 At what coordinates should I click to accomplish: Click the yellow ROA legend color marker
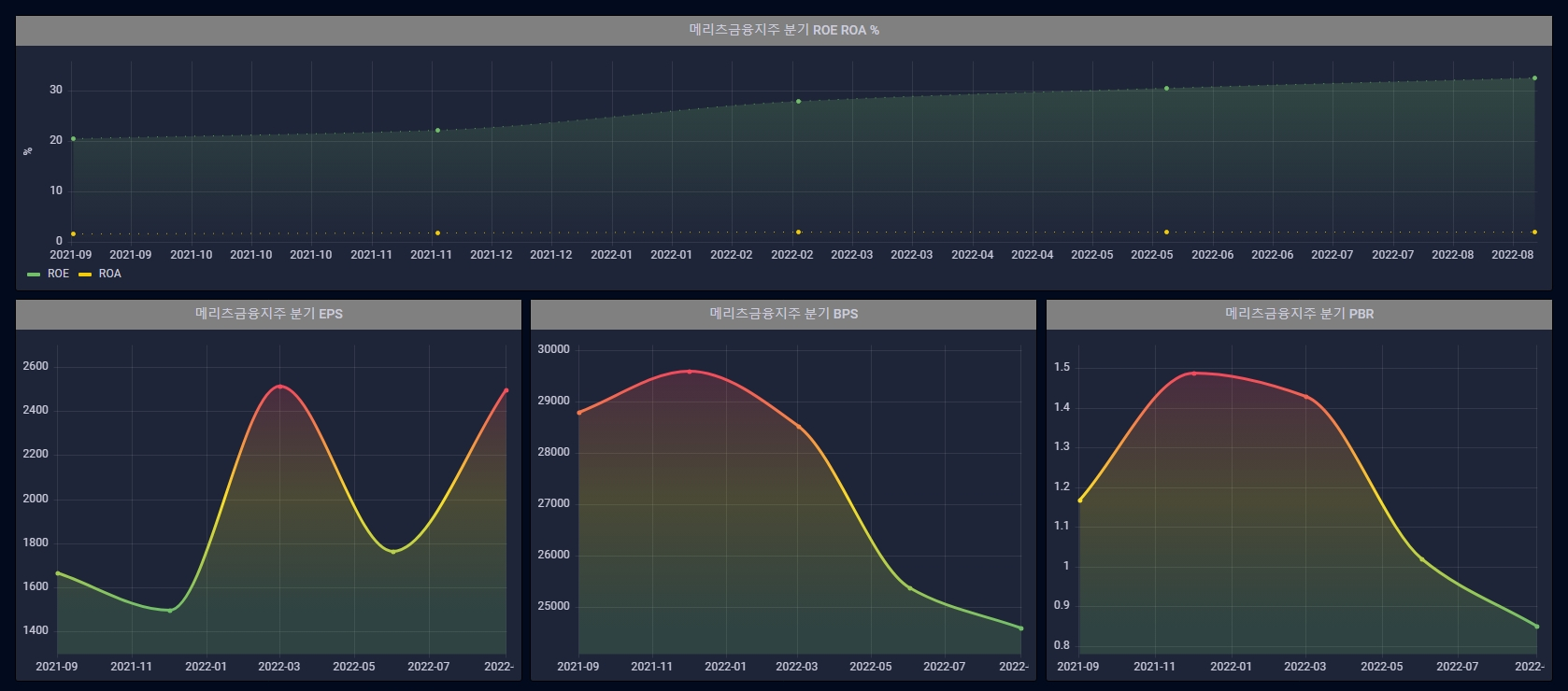click(x=85, y=275)
